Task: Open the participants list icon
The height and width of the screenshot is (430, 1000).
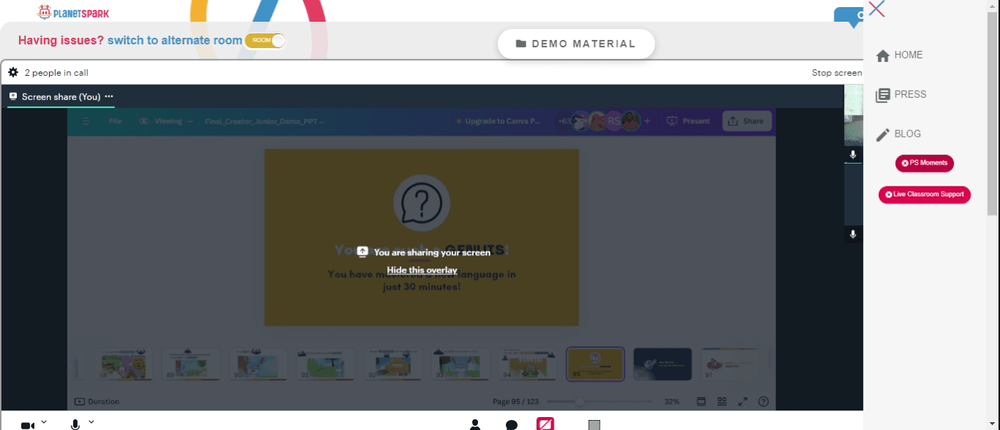Action: (x=475, y=425)
